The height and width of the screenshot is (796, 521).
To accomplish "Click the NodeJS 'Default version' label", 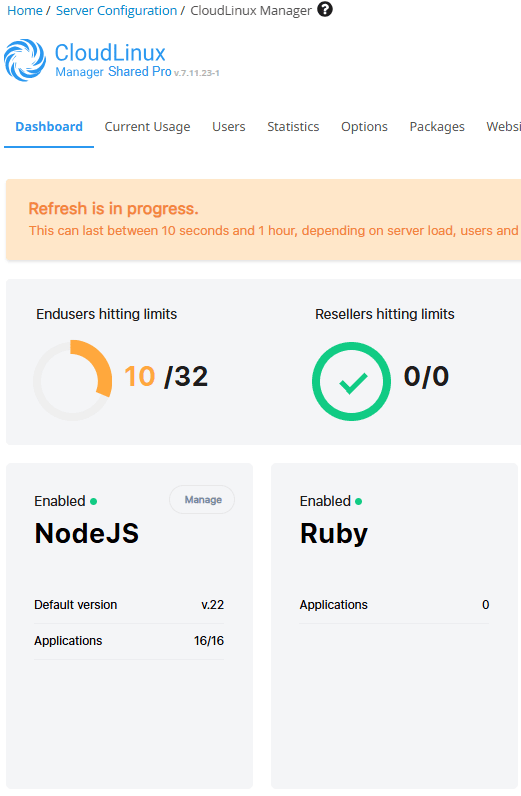I will 76,605.
